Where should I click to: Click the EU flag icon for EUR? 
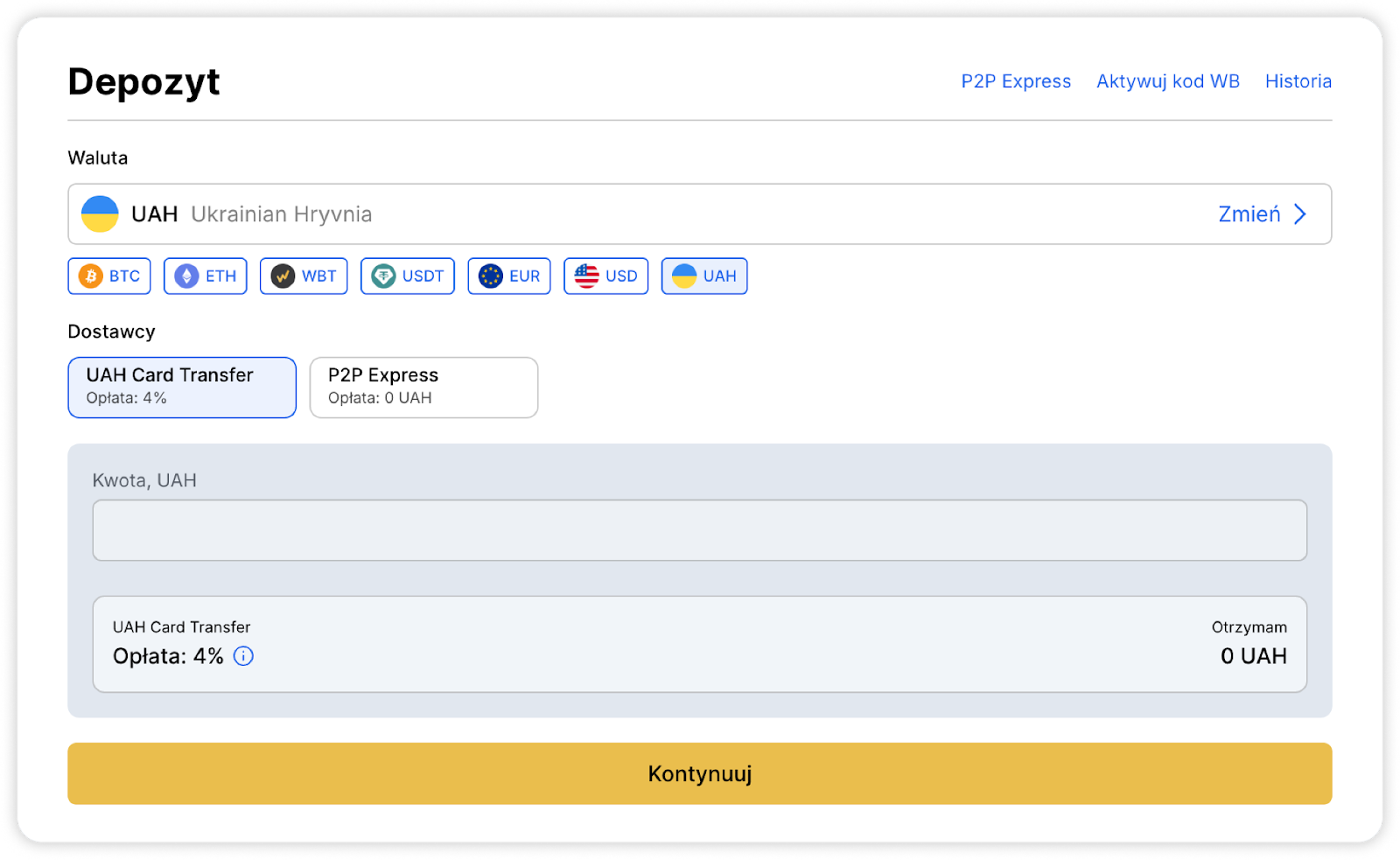491,276
